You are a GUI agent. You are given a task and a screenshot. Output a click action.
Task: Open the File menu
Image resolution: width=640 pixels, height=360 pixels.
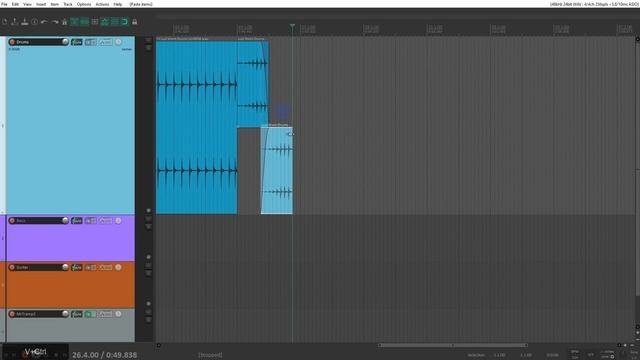point(4,4)
